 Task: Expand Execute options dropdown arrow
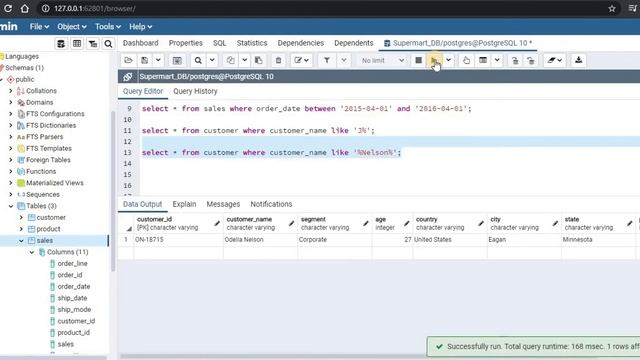(x=449, y=60)
